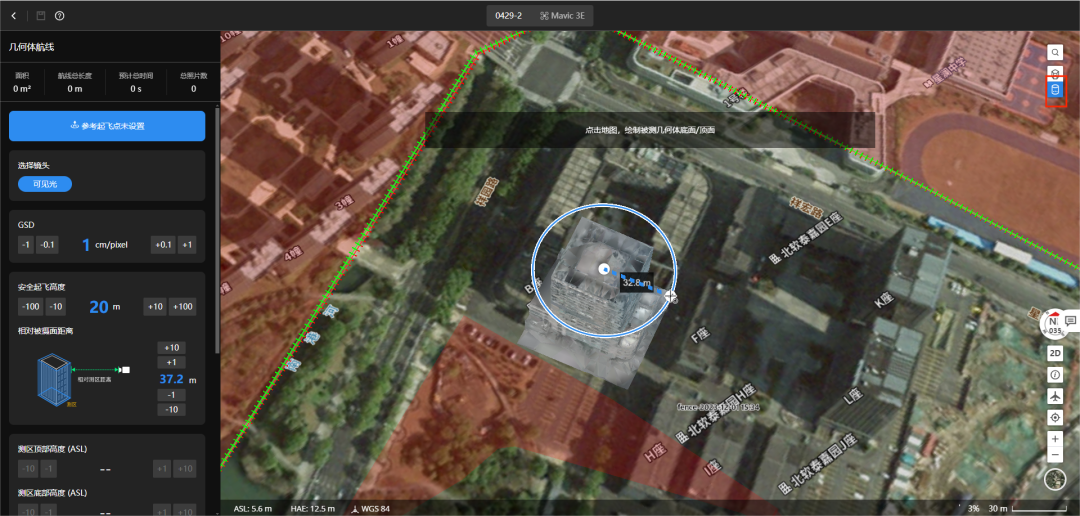
Task: Click the north compass indicator
Action: pos(1052,323)
